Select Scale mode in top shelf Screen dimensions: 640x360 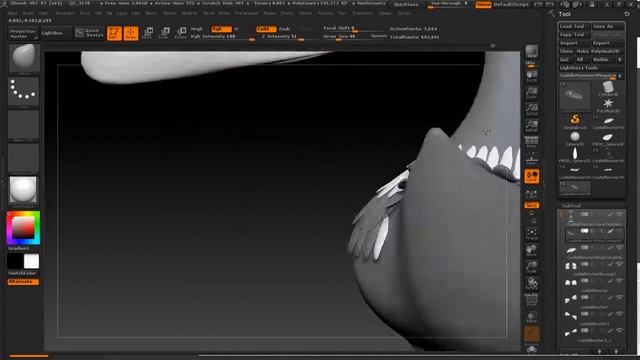pyautogui.click(x=164, y=33)
